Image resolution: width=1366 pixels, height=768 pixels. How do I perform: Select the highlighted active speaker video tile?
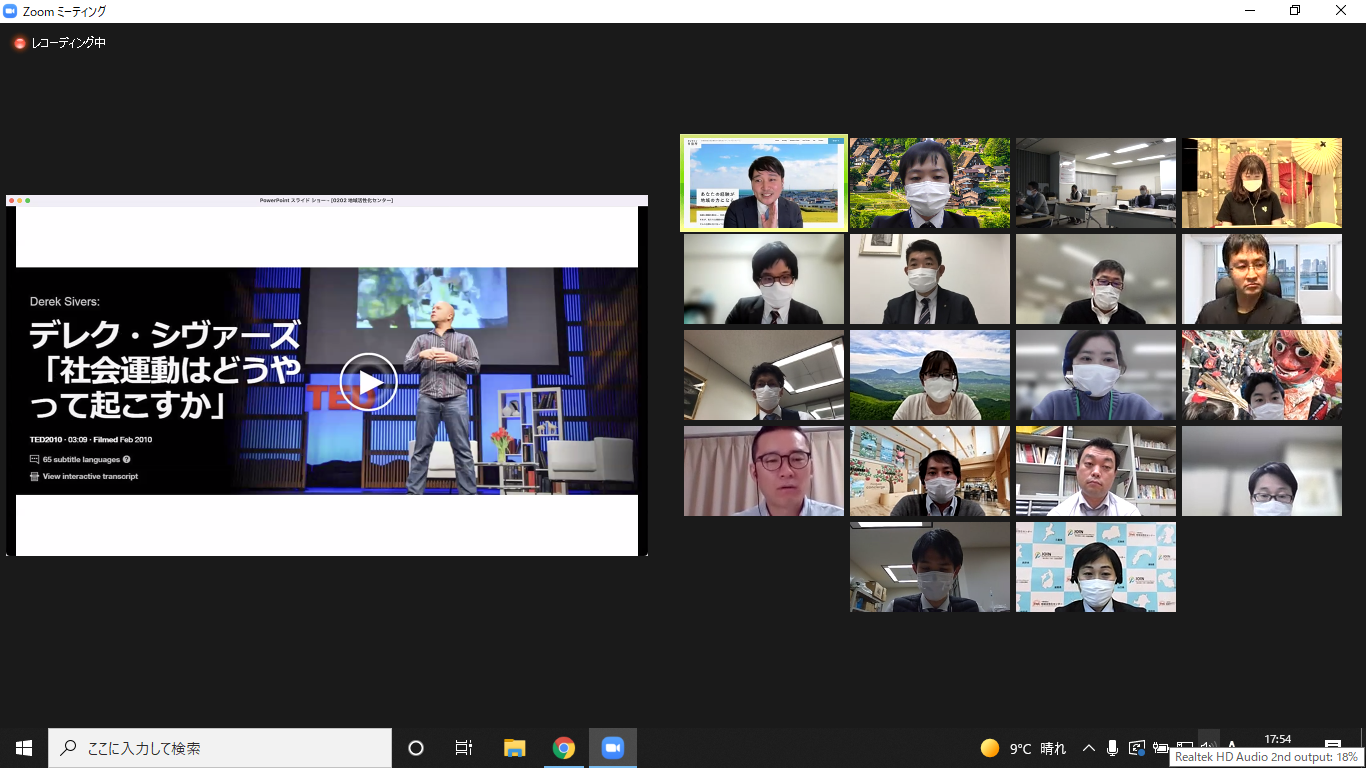point(764,183)
